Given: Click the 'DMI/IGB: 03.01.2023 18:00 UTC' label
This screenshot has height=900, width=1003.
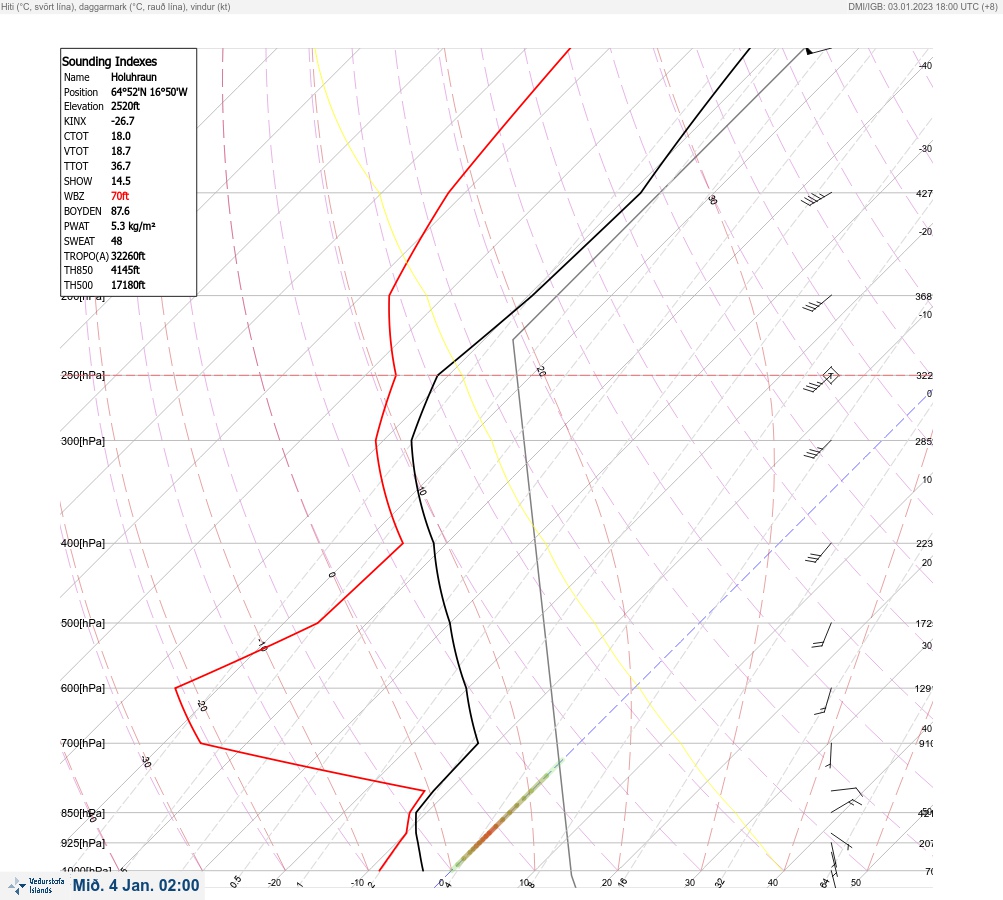Looking at the screenshot, I should [917, 6].
